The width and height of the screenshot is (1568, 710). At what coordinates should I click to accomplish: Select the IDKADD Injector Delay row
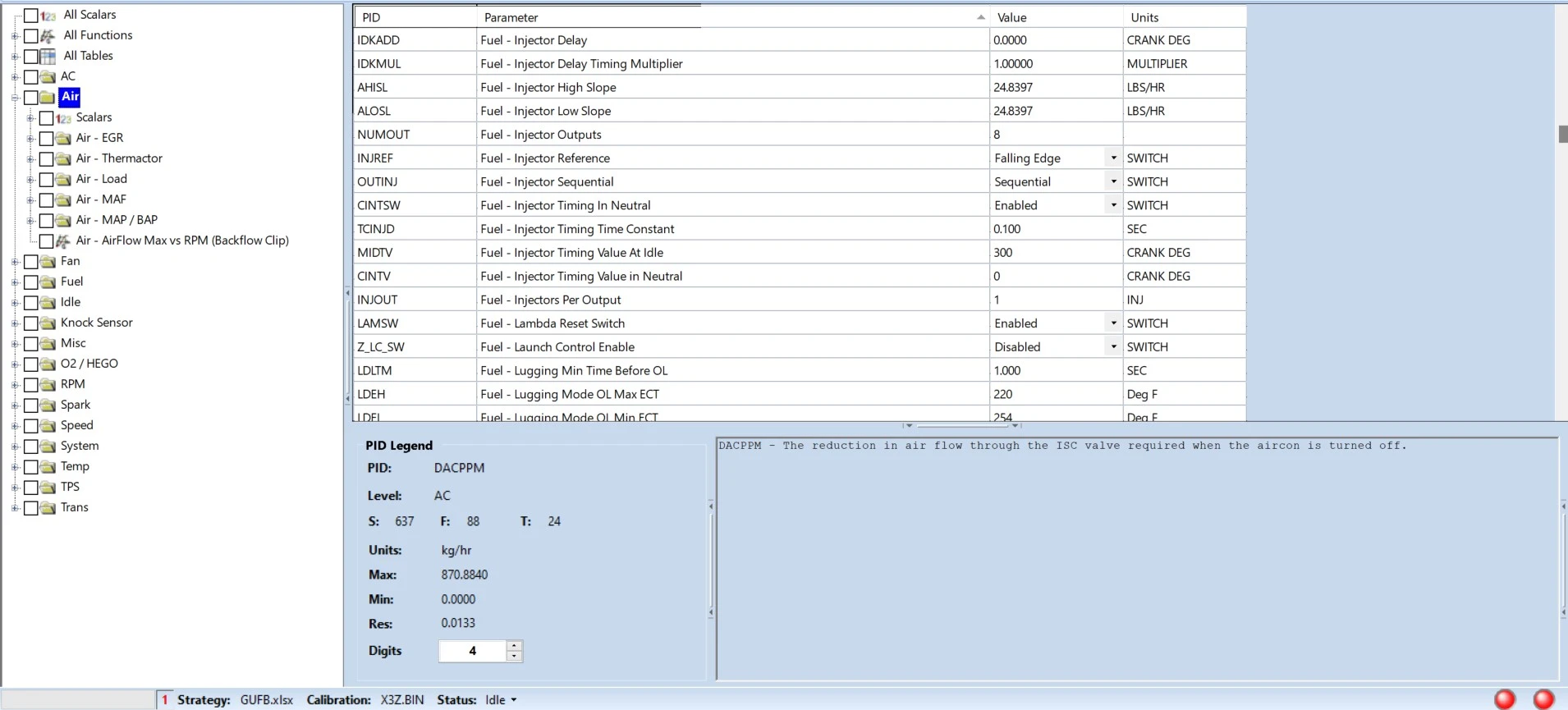click(800, 40)
